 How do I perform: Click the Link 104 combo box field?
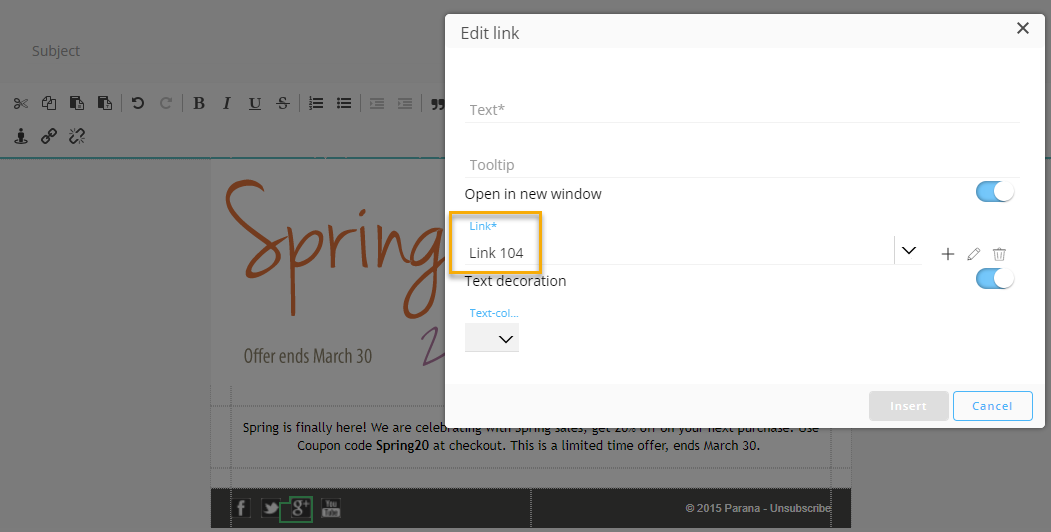point(680,253)
